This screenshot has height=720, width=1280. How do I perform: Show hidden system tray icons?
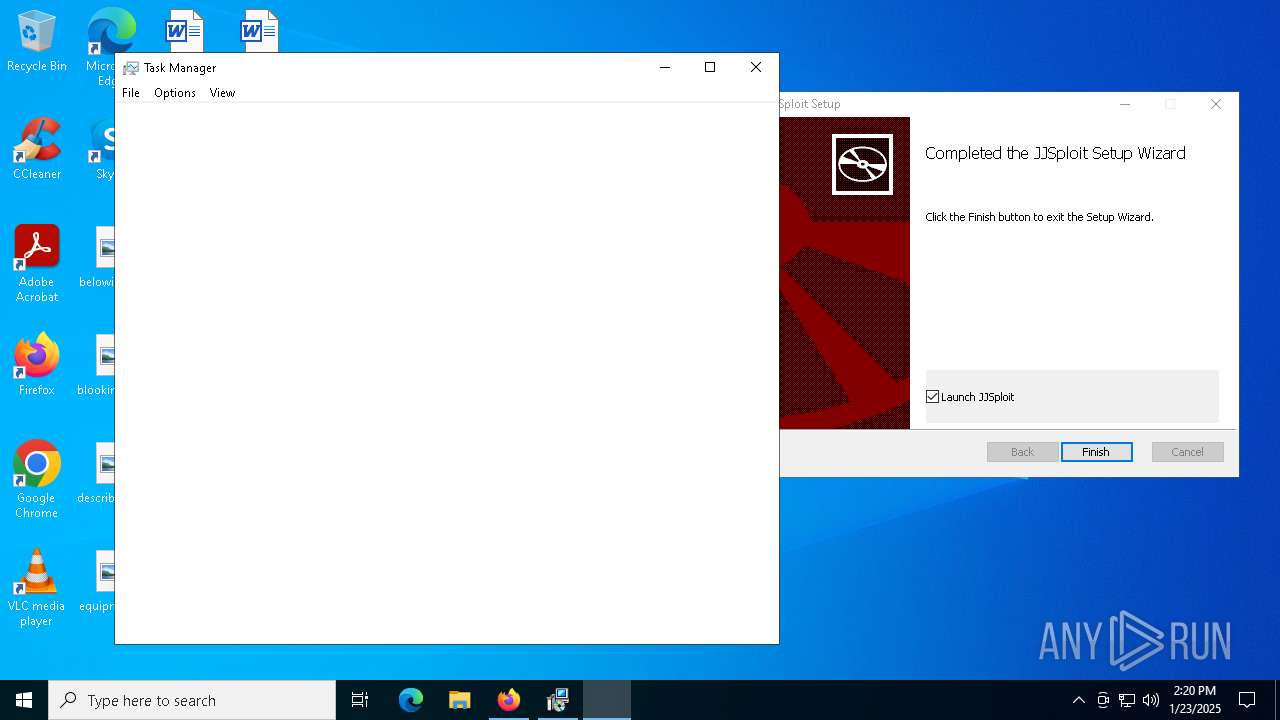[x=1078, y=700]
